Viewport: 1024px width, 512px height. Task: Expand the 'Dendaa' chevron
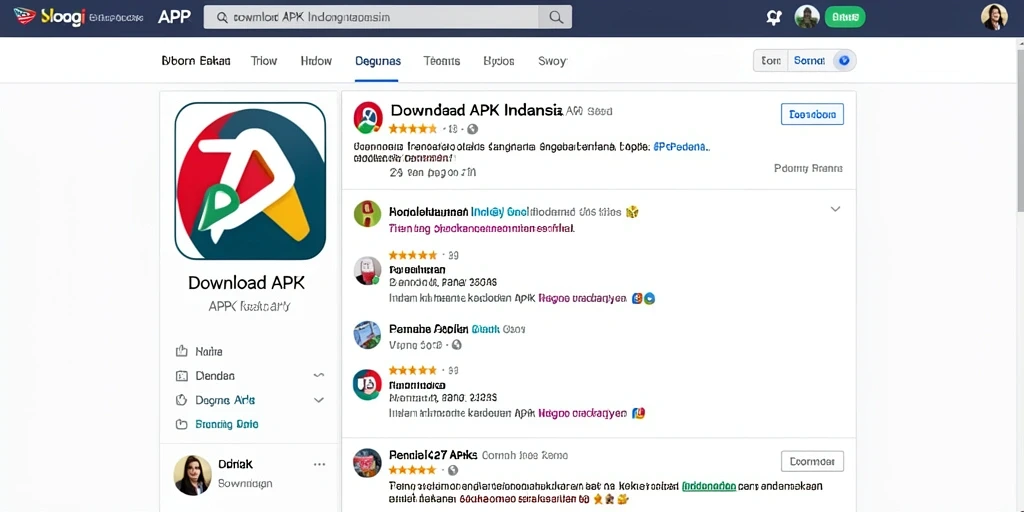pyautogui.click(x=319, y=376)
